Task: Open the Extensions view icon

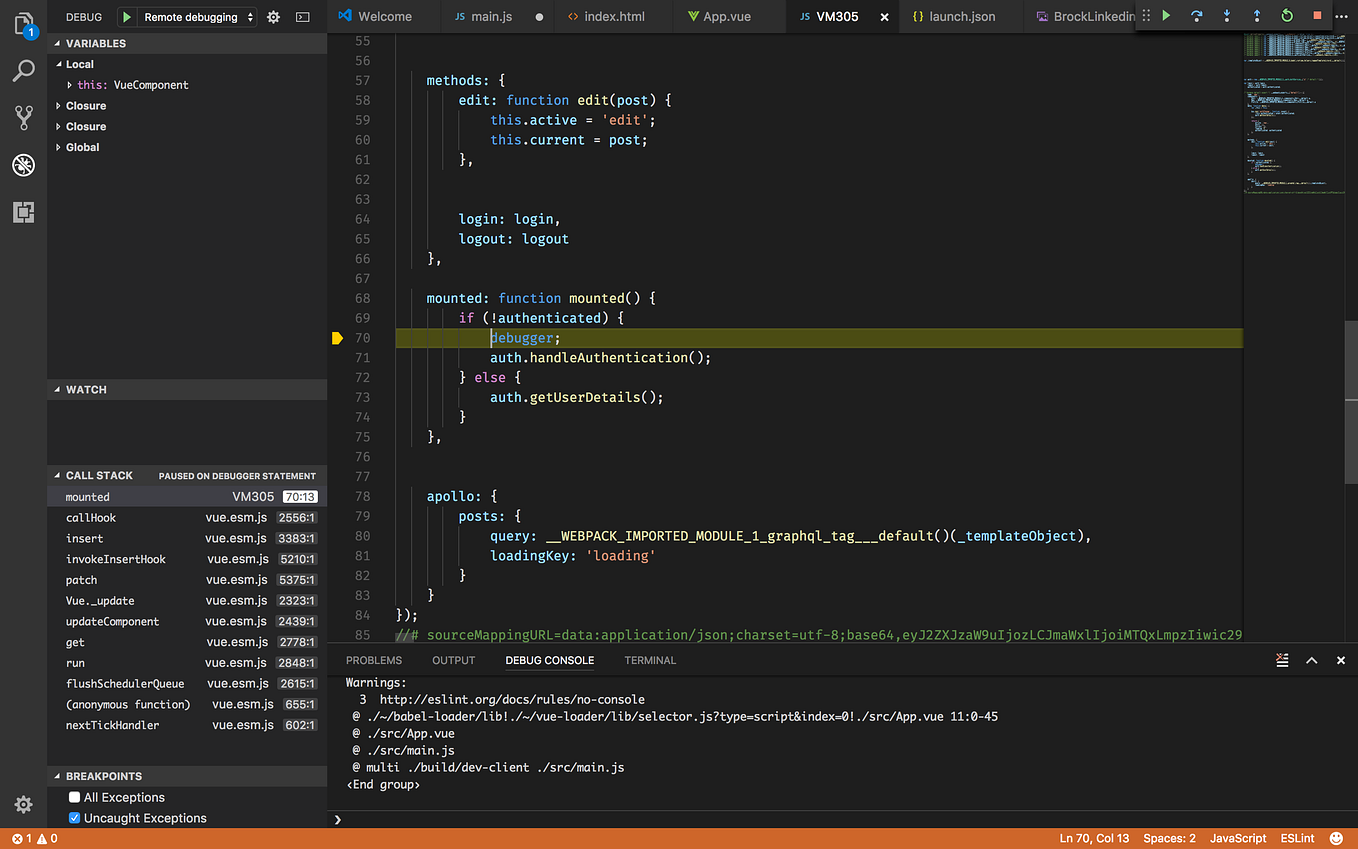Action: 24,212
